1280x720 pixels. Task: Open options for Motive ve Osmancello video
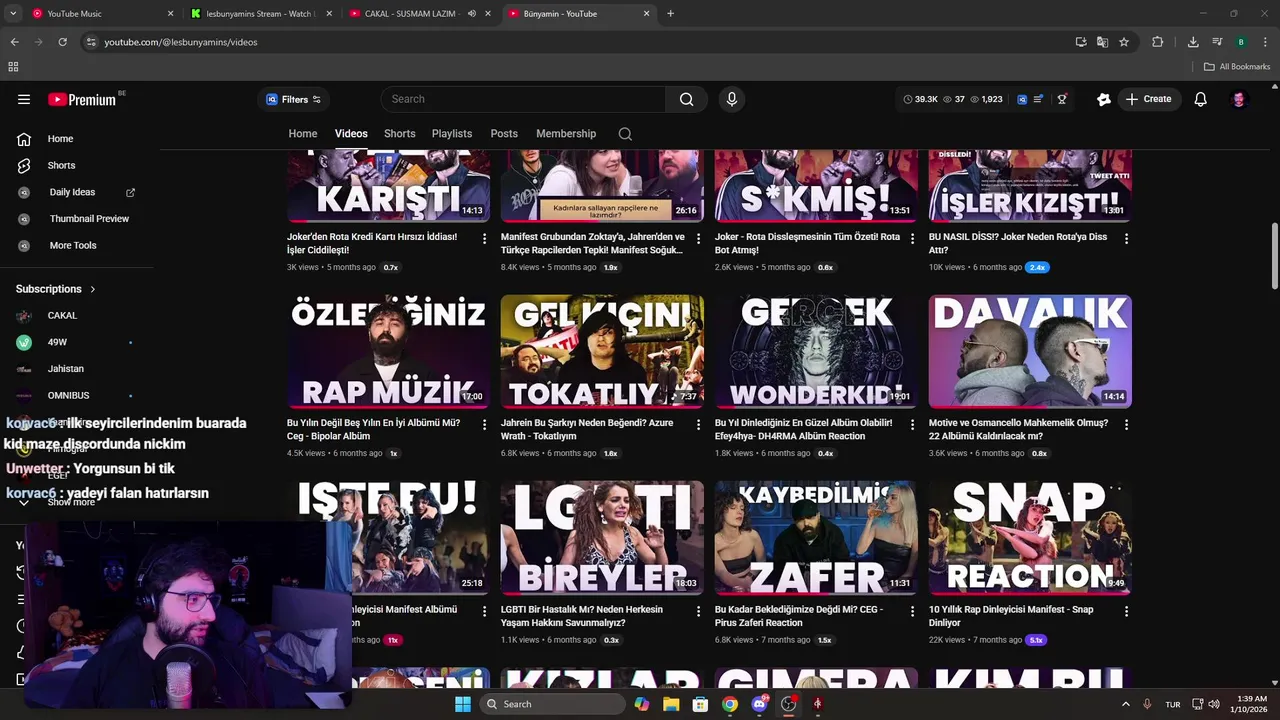pyautogui.click(x=1126, y=425)
